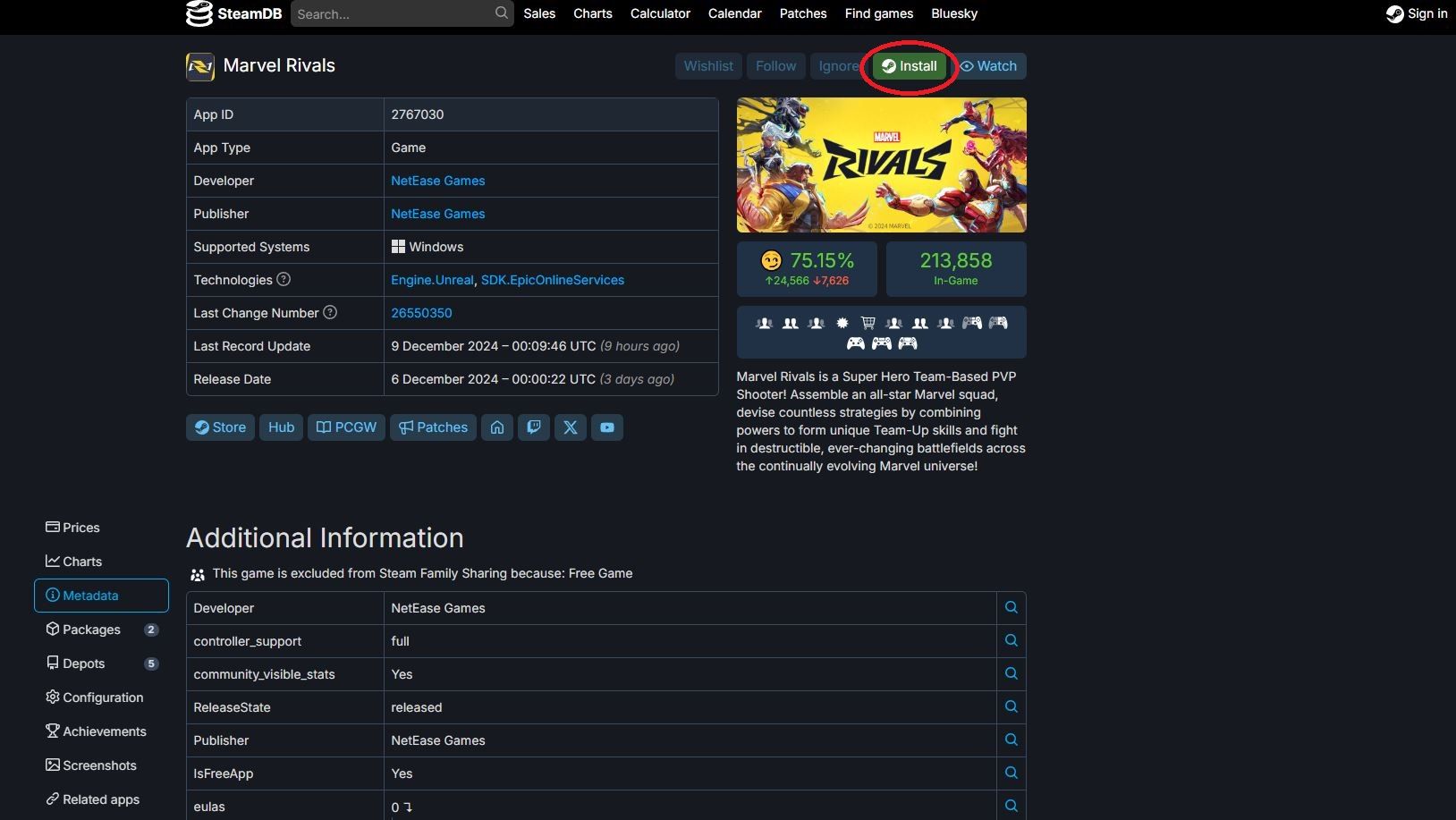Open the YouTube link icon
Viewport: 1456px width, 820px height.
tap(607, 427)
